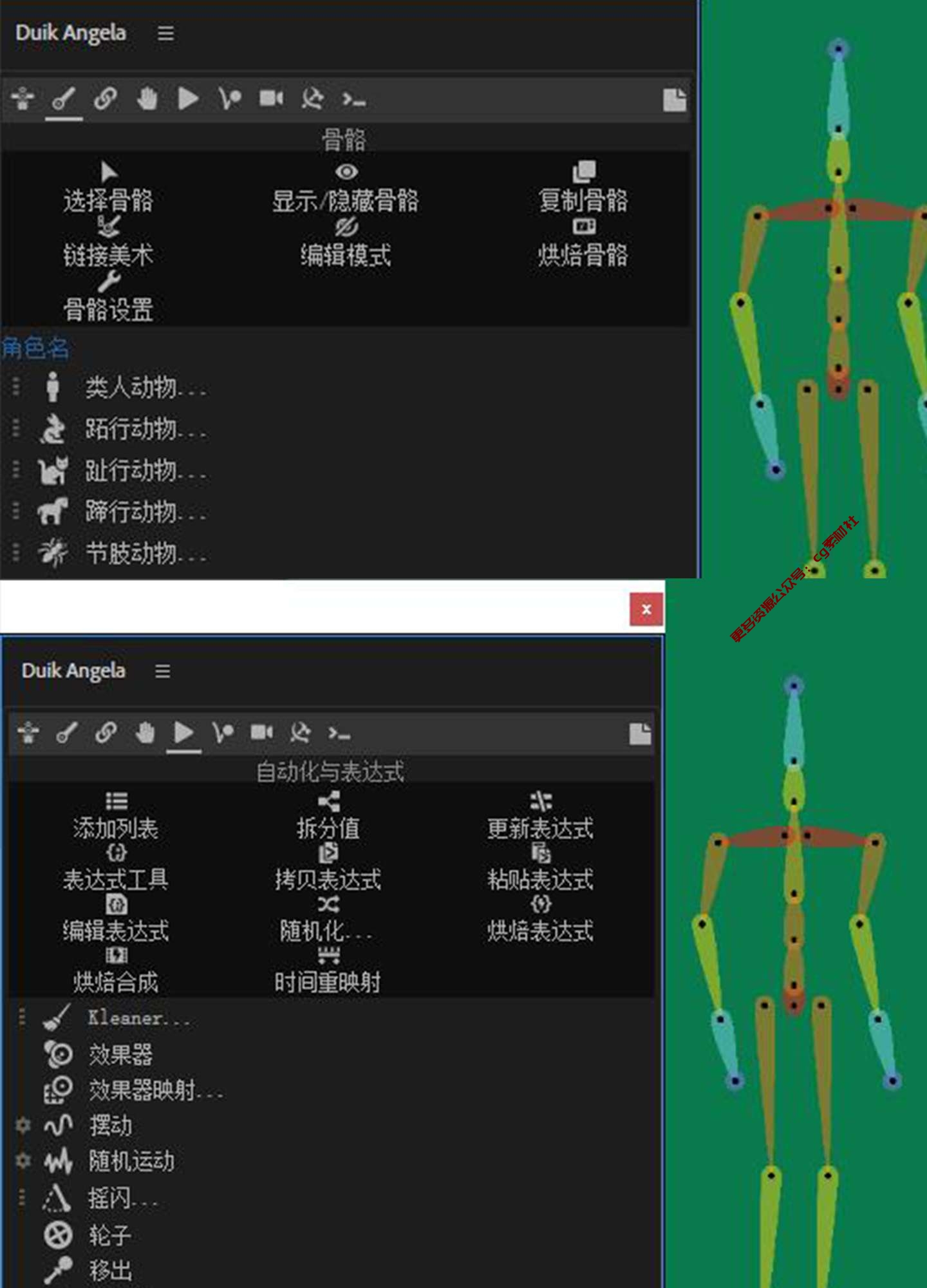Viewport: 927px width, 1288px height.
Task: Click the camera icon in top panel toolbar
Action: click(x=271, y=99)
